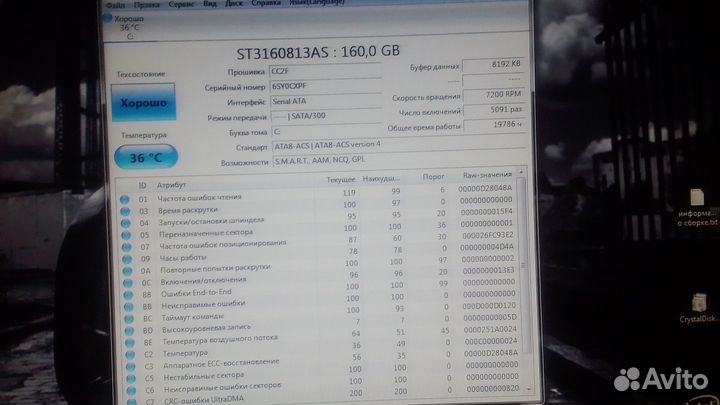Click the Прошивка field with CC2F
This screenshot has height=405, width=720.
pos(325,71)
